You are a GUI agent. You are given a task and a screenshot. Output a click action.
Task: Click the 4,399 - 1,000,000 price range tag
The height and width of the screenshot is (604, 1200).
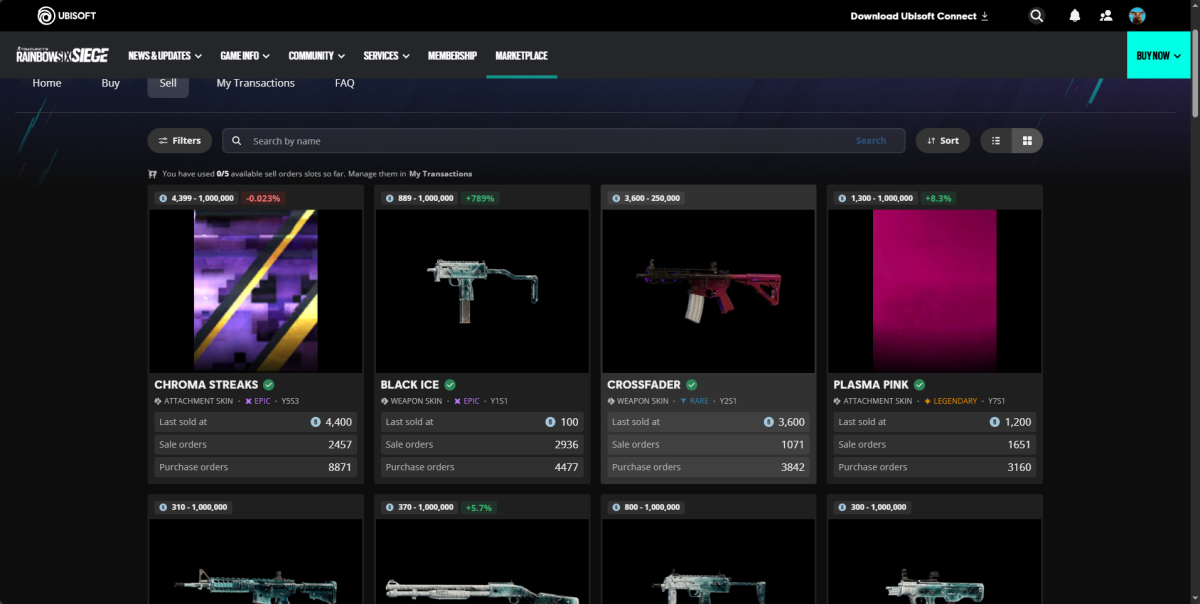[x=196, y=198]
